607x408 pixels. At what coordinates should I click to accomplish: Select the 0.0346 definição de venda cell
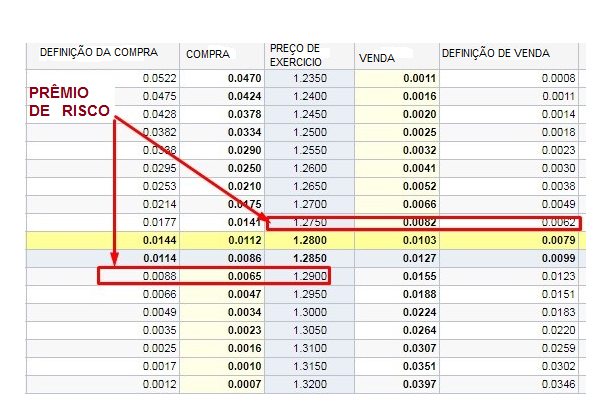tap(558, 384)
